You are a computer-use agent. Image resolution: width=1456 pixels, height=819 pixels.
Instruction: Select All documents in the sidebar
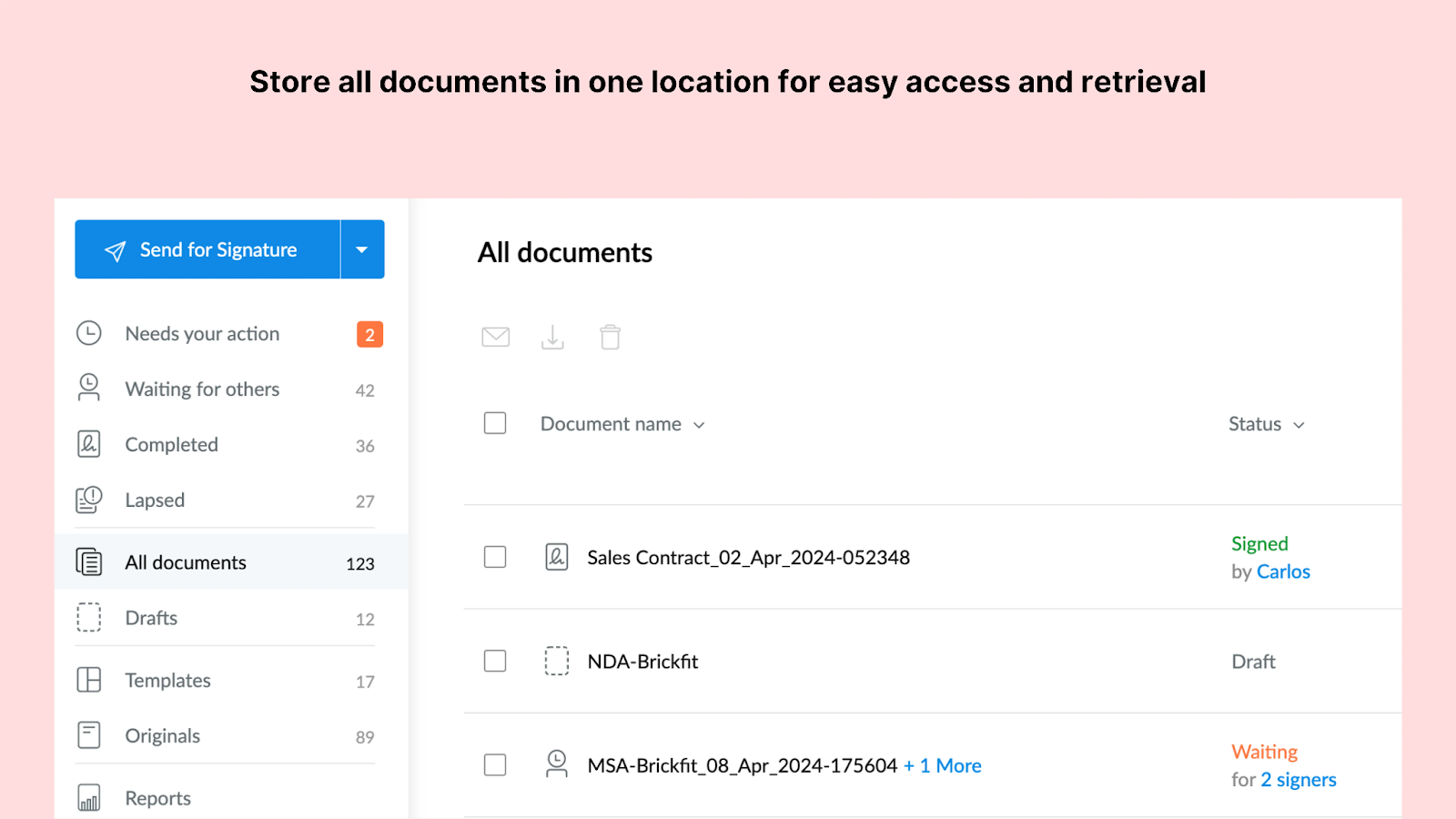click(185, 561)
